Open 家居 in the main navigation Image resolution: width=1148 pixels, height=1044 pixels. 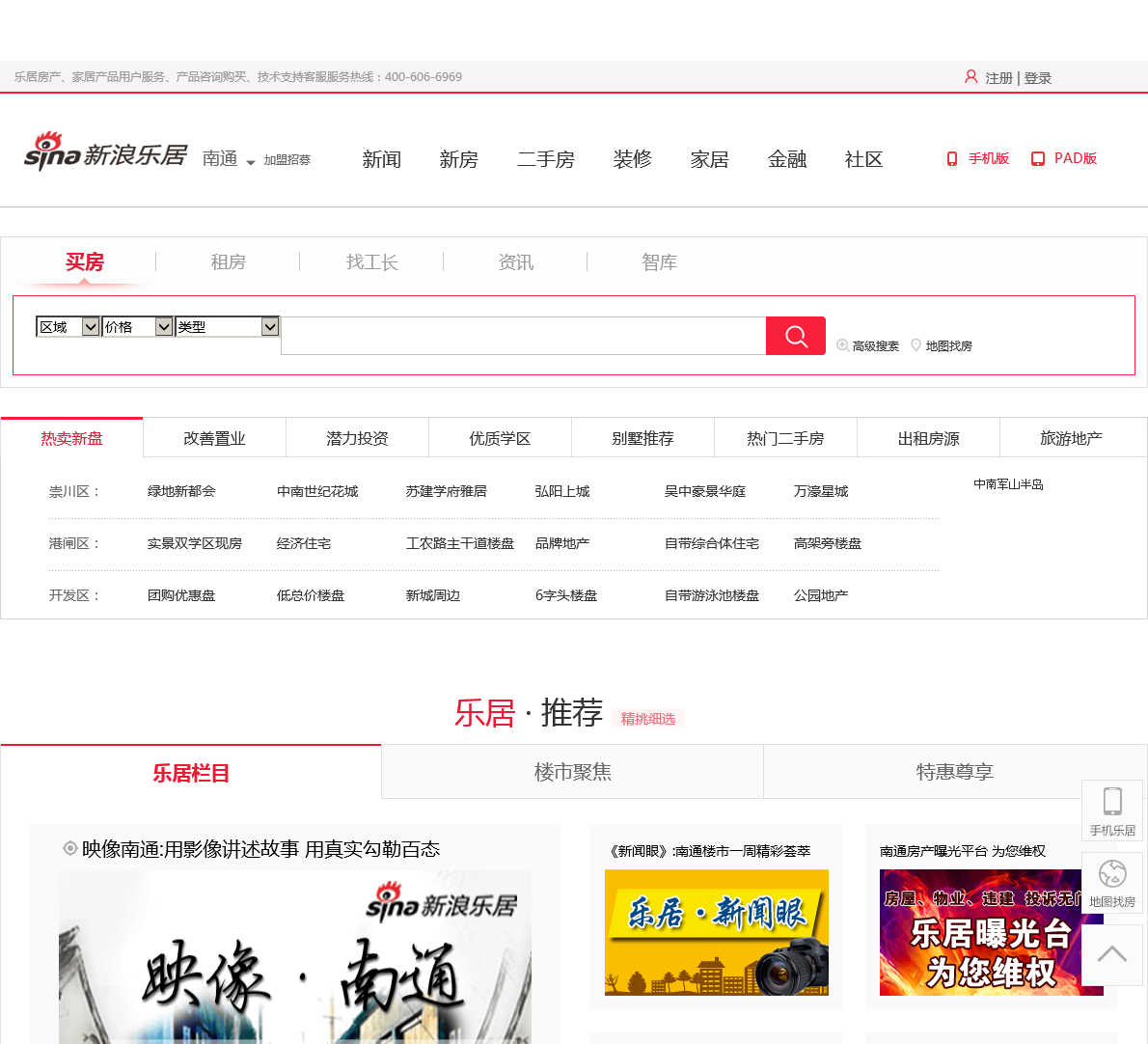709,159
